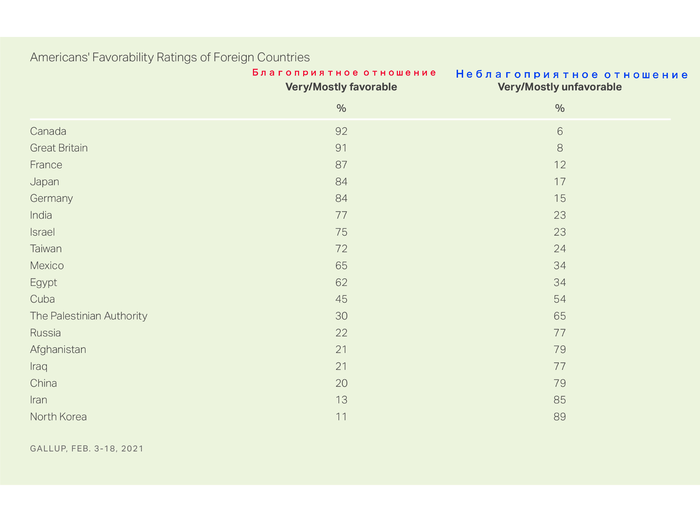Image resolution: width=700 pixels, height=525 pixels.
Task: Select the Very/Mostly unfavorable column header
Action: click(x=559, y=87)
